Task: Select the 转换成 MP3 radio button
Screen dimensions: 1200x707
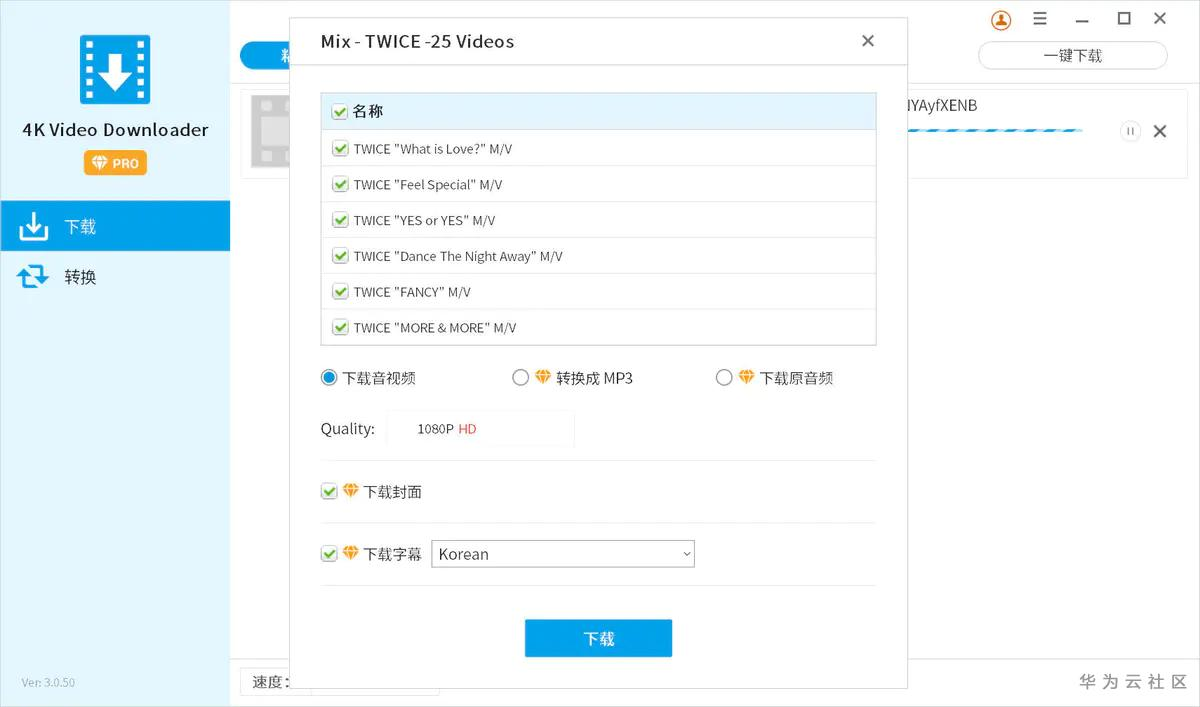Action: [521, 377]
